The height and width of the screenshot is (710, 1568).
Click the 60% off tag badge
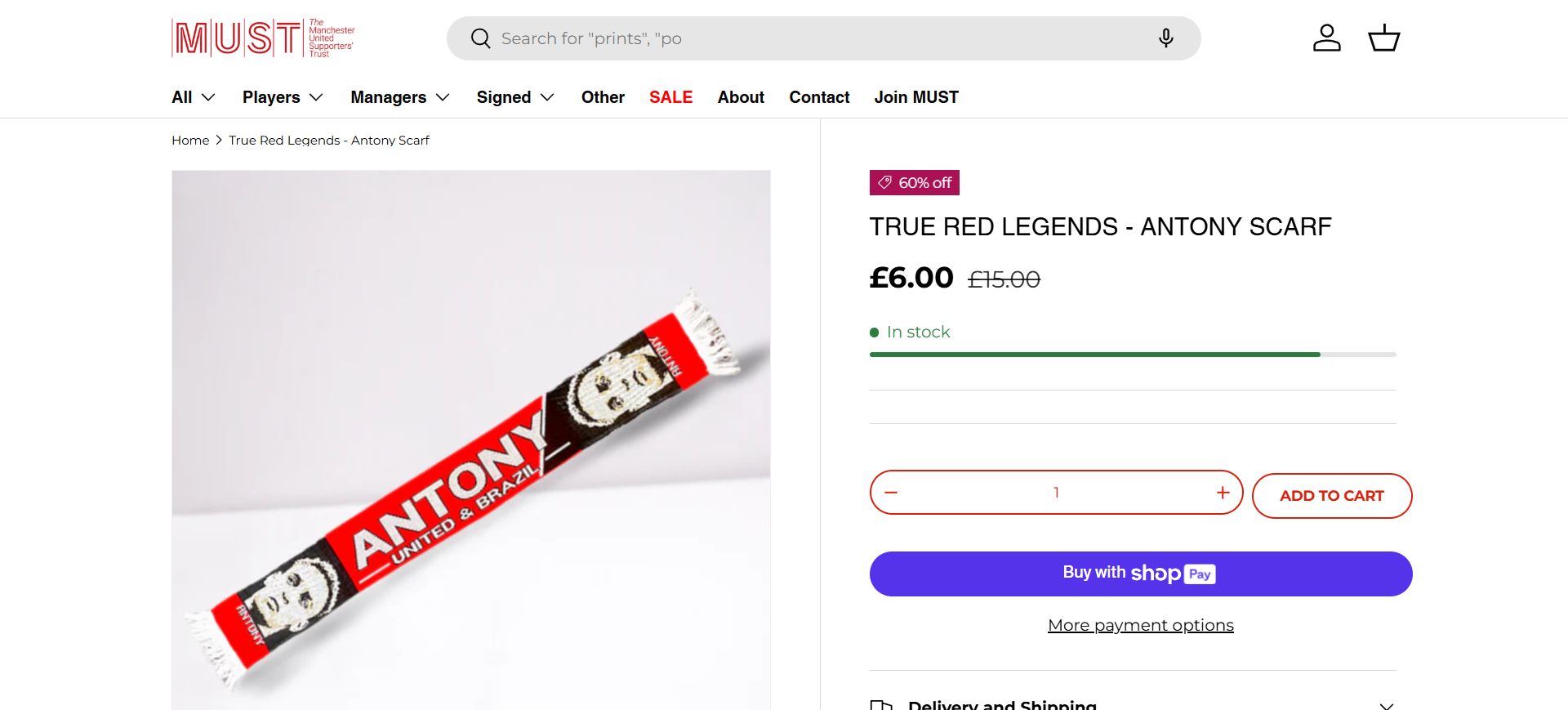914,183
